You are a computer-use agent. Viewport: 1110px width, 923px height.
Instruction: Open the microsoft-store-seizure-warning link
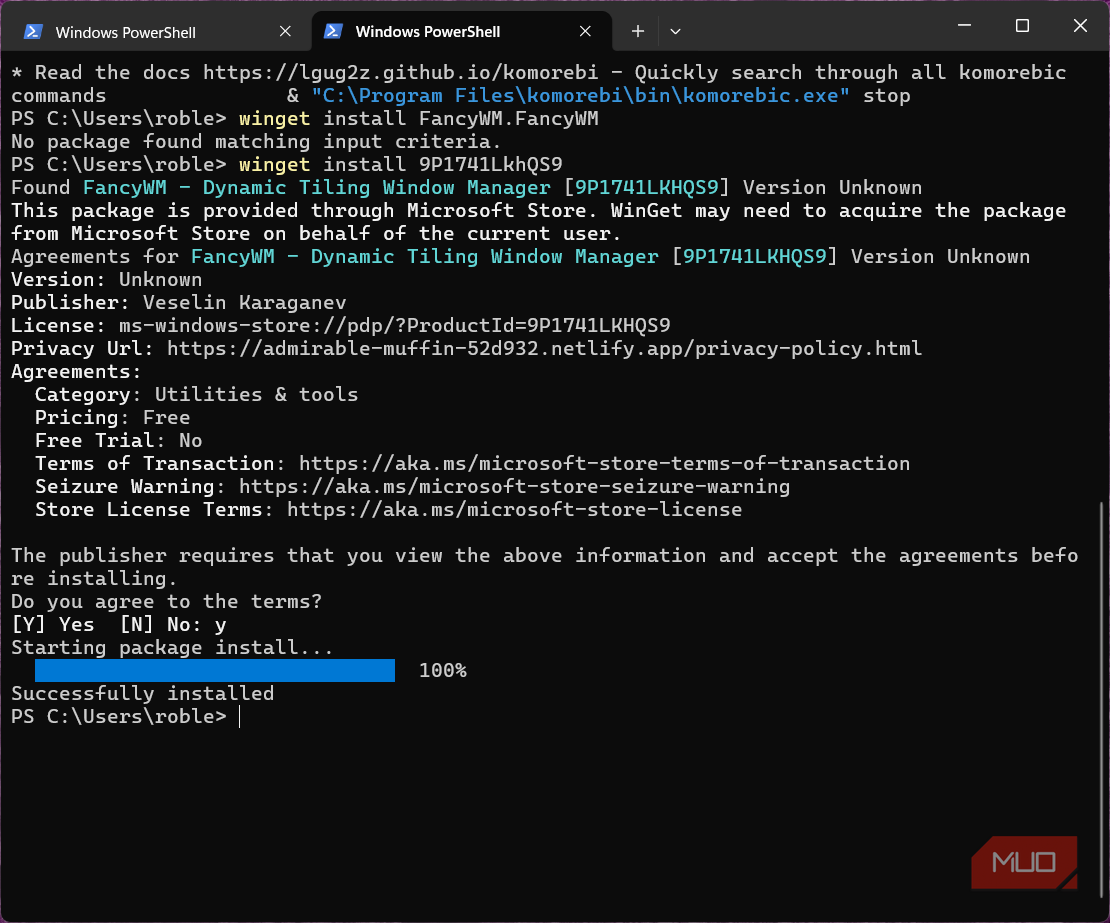click(515, 487)
